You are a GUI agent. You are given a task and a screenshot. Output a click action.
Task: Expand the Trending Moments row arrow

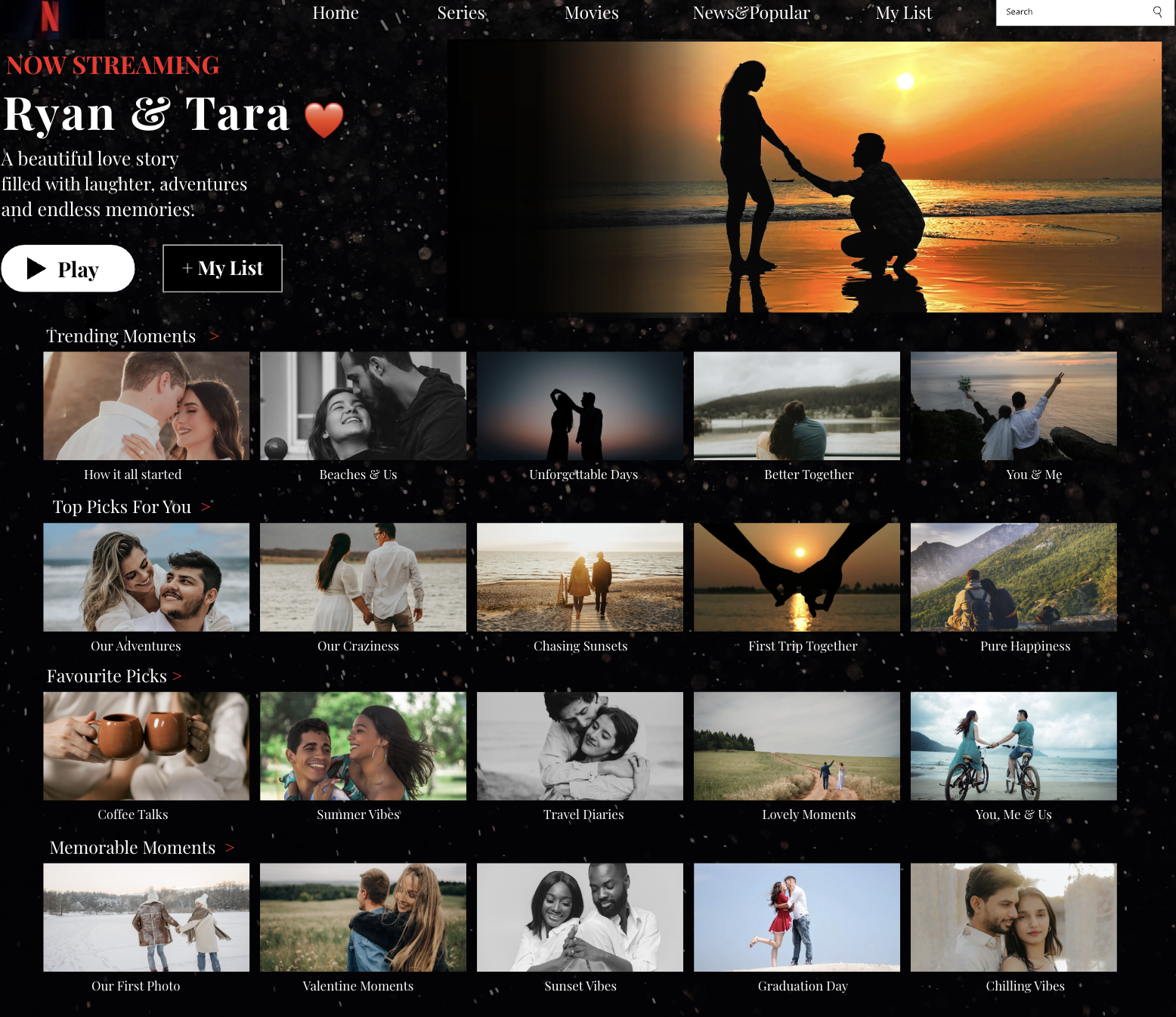215,336
